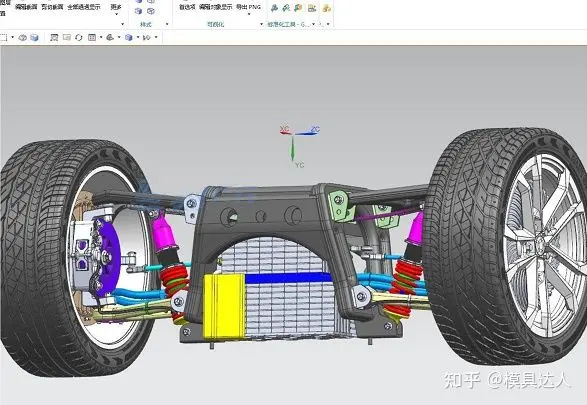Click 全部通透显示 button

[84, 7]
